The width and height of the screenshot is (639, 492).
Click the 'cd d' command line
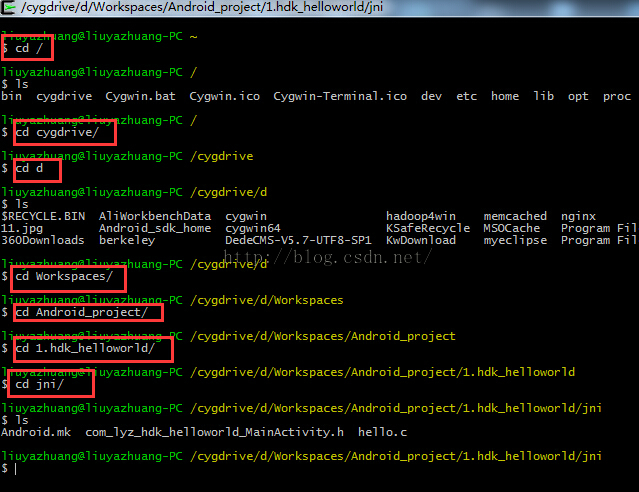click(x=29, y=168)
